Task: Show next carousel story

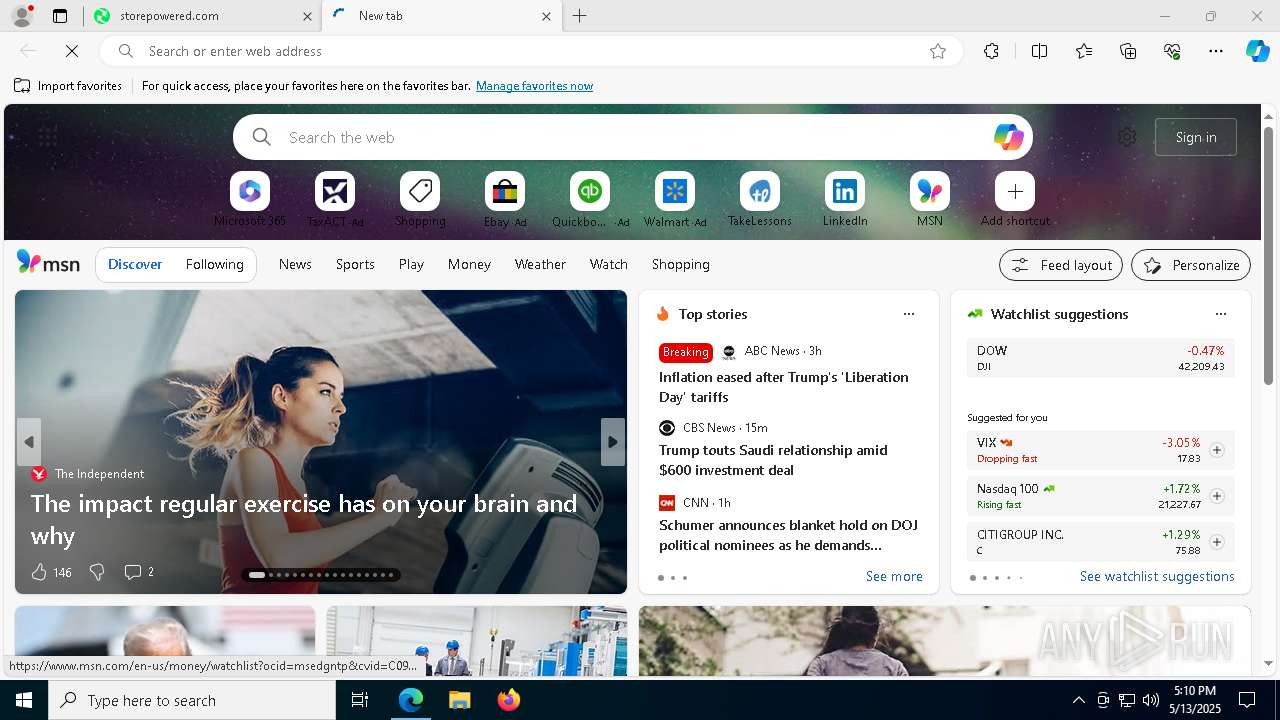Action: [x=613, y=442]
